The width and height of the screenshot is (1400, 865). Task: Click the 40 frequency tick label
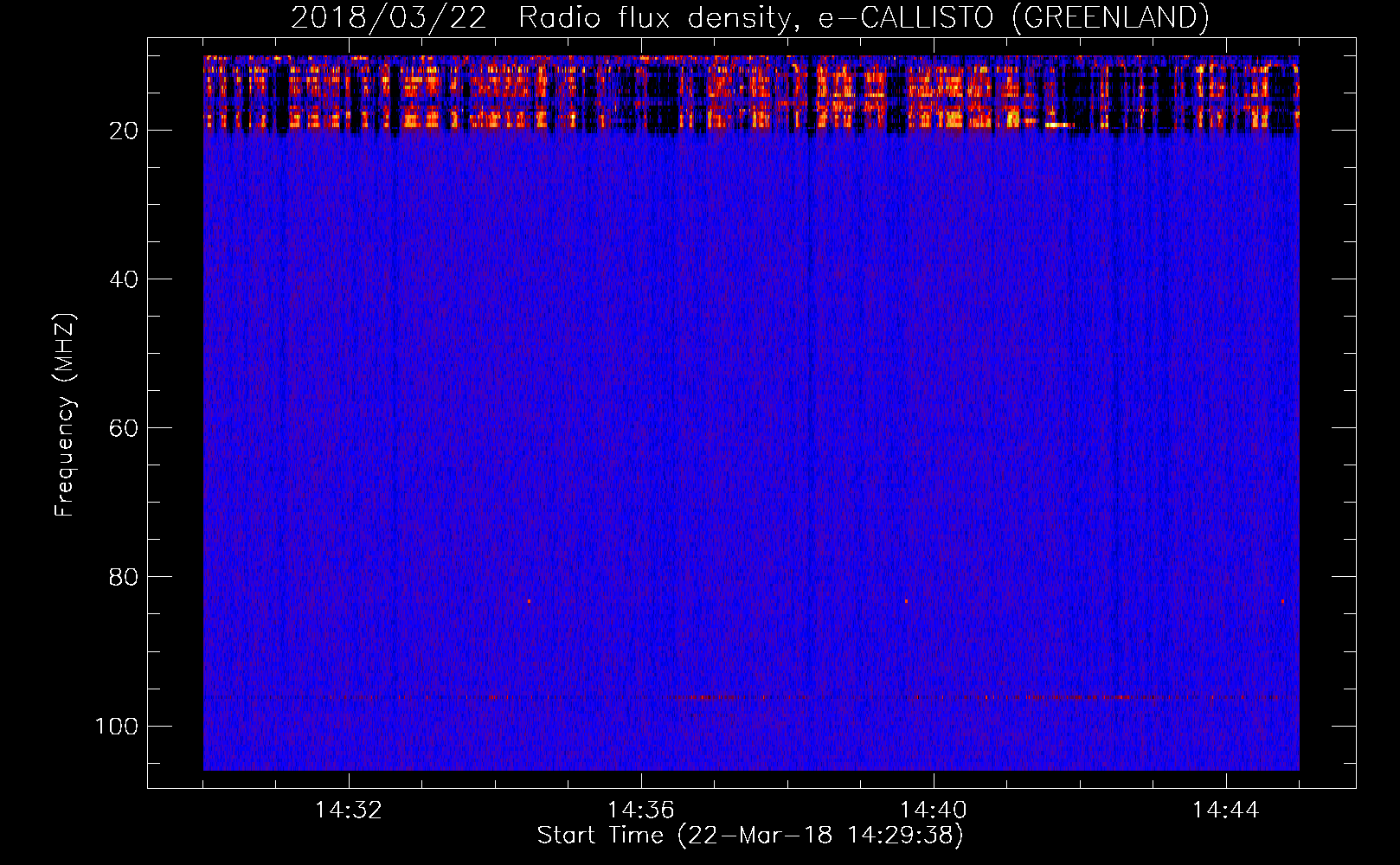click(124, 279)
